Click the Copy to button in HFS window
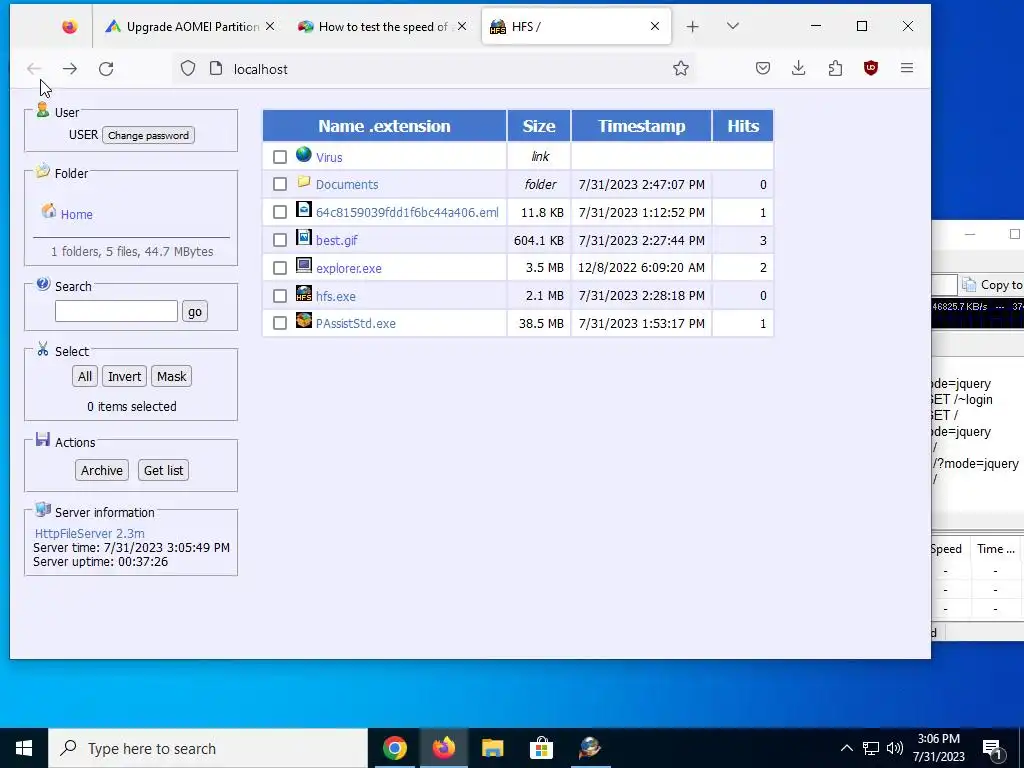The height and width of the screenshot is (768, 1024). click(x=993, y=285)
